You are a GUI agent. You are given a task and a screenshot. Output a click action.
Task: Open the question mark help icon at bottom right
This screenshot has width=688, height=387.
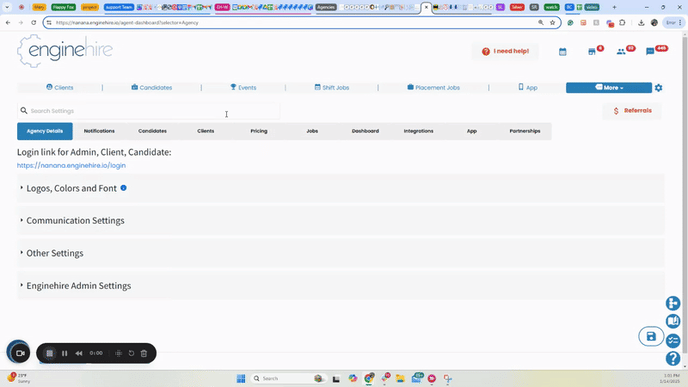pyautogui.click(x=673, y=358)
